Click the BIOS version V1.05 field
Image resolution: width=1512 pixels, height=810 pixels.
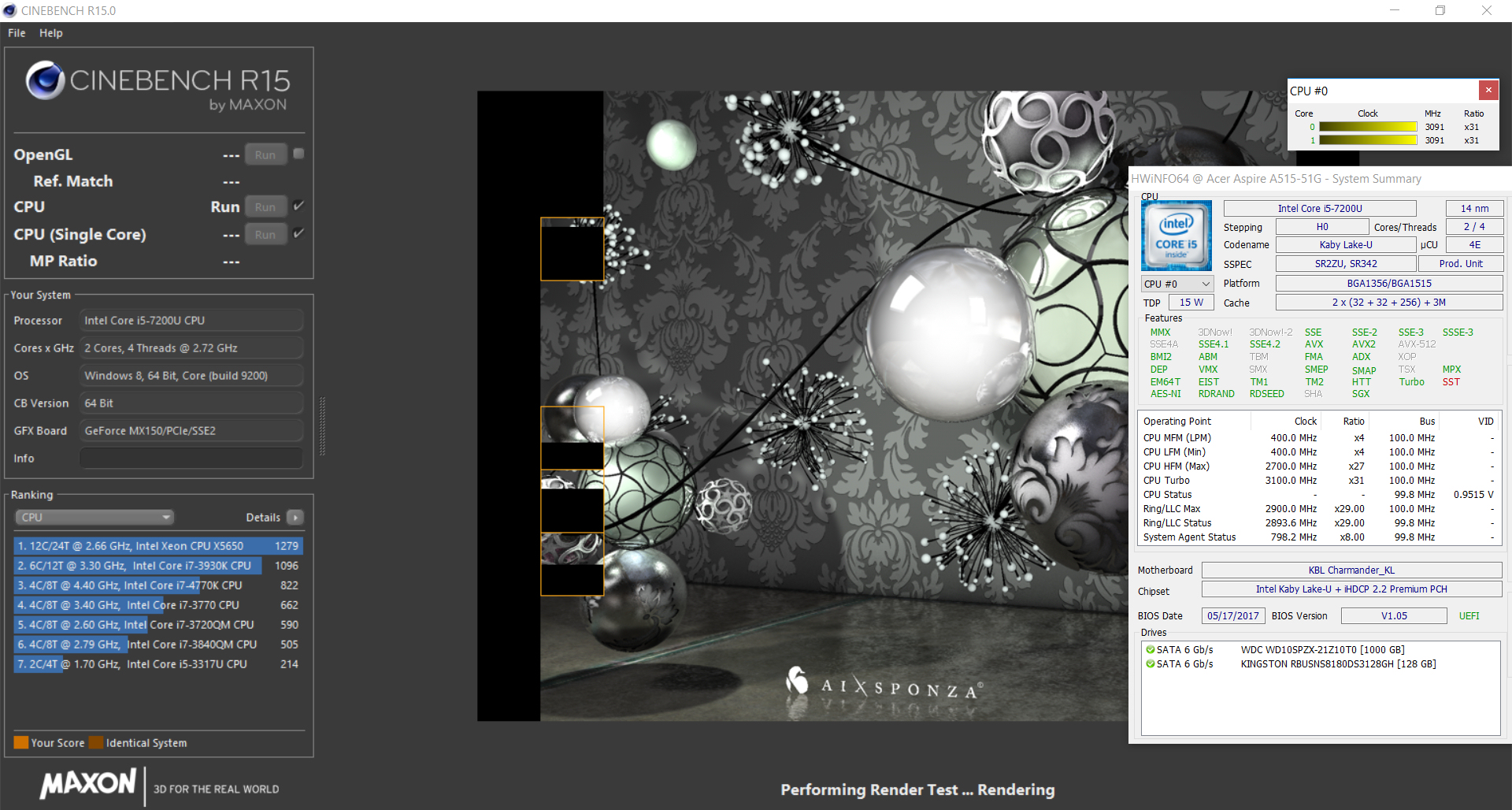click(x=1394, y=616)
